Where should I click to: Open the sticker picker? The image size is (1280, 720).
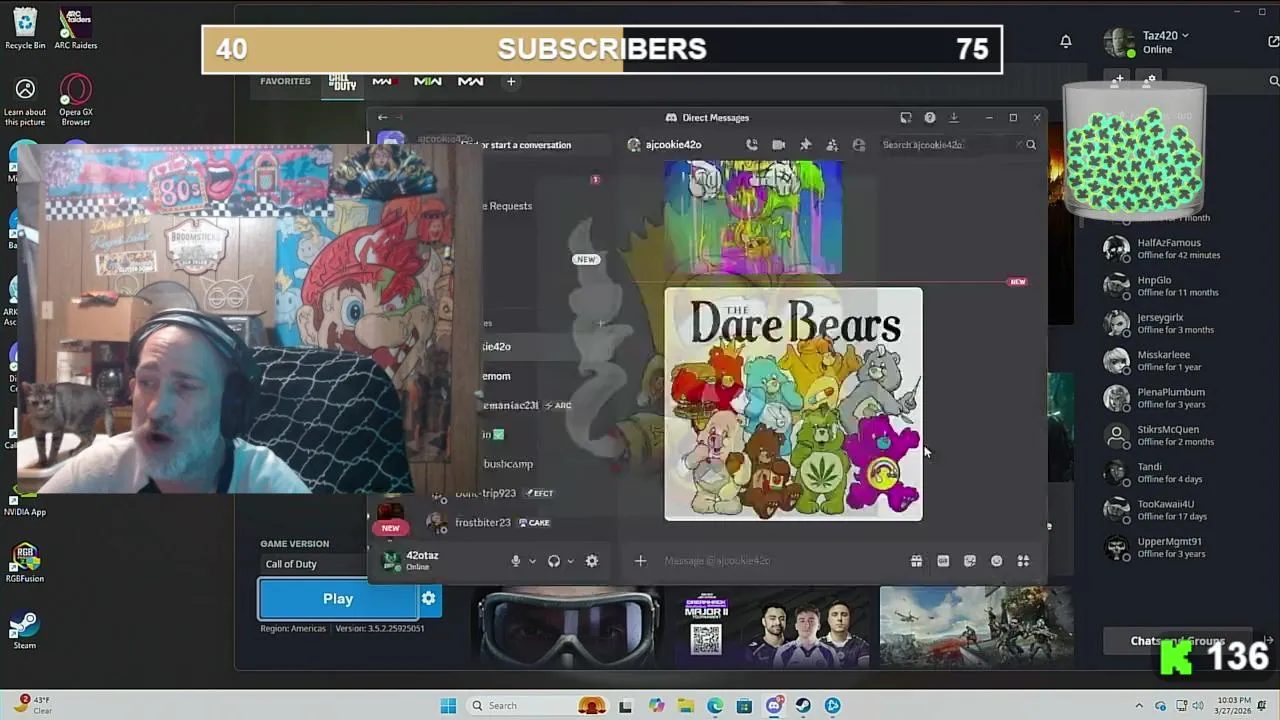(x=970, y=561)
